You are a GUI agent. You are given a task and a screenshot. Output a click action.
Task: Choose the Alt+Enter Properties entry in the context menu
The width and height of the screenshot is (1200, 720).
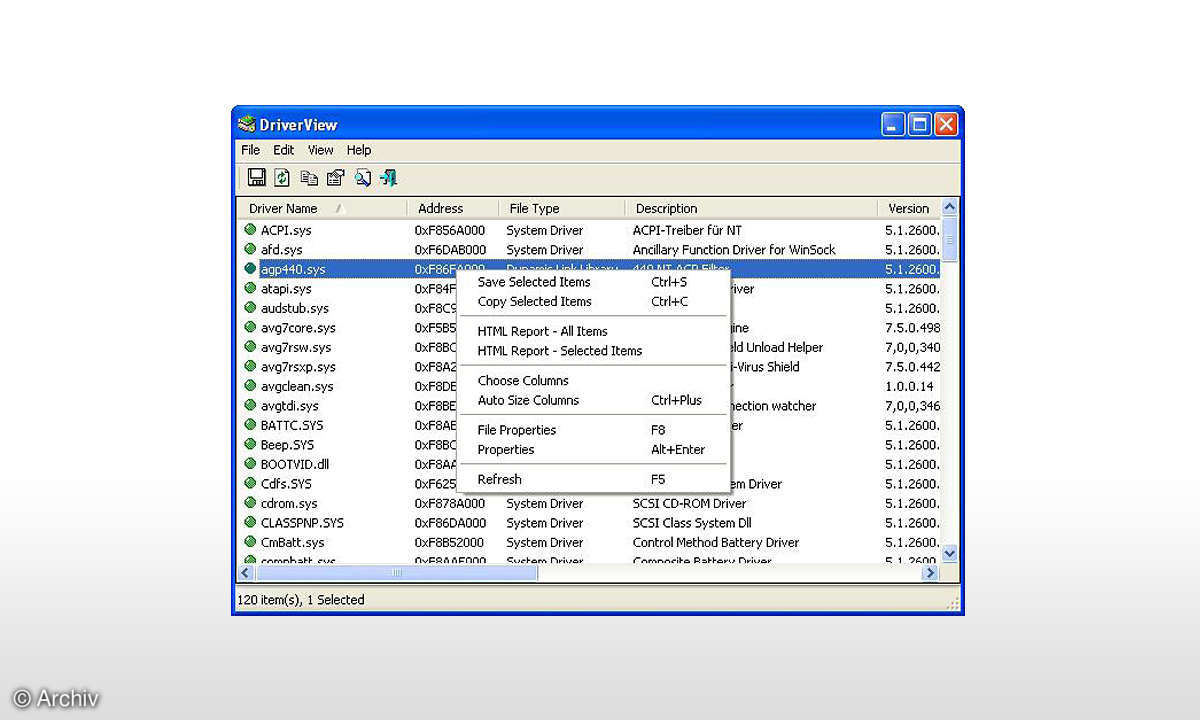(x=593, y=449)
